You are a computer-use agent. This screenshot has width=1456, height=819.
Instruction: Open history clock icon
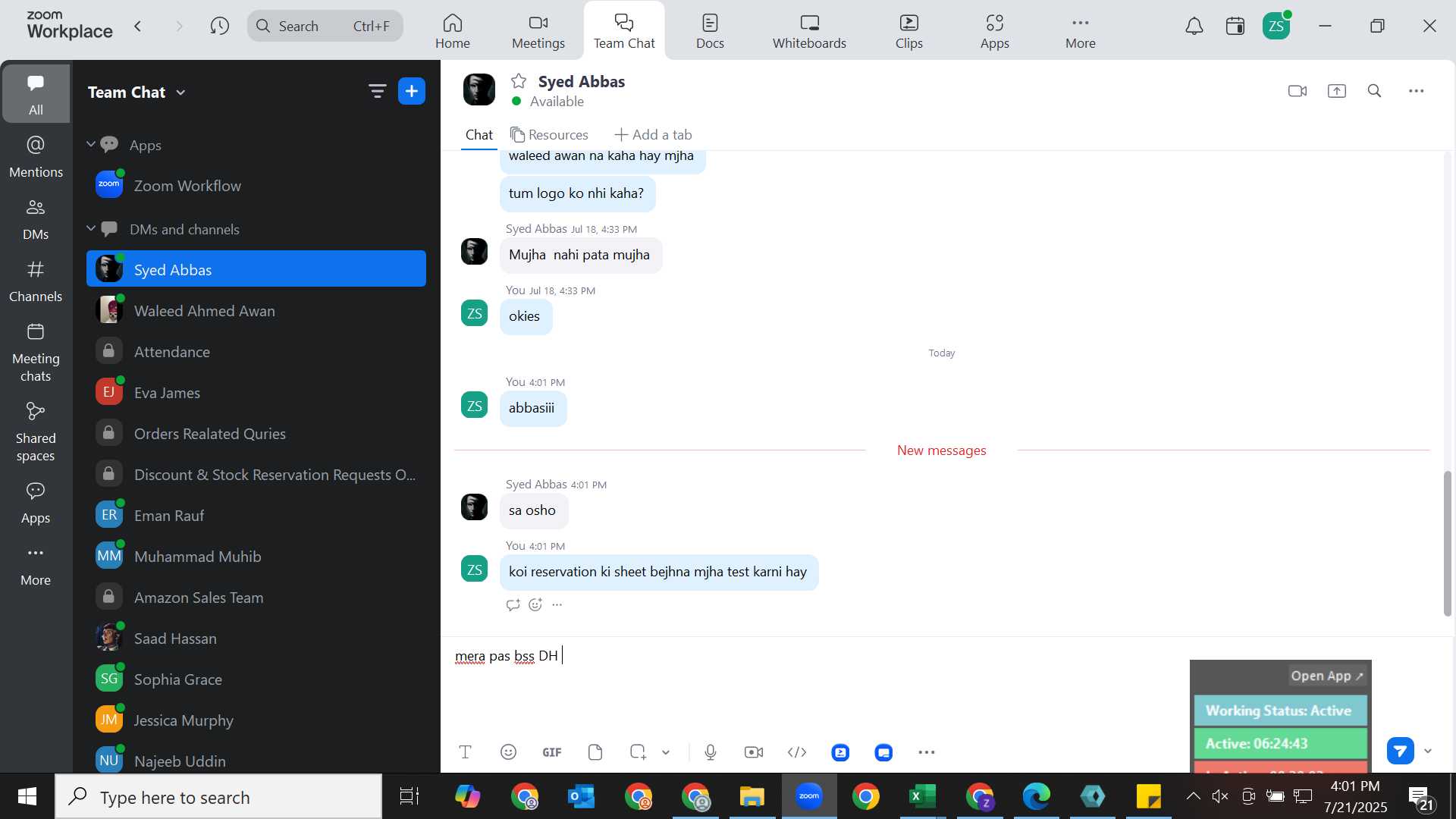point(220,27)
